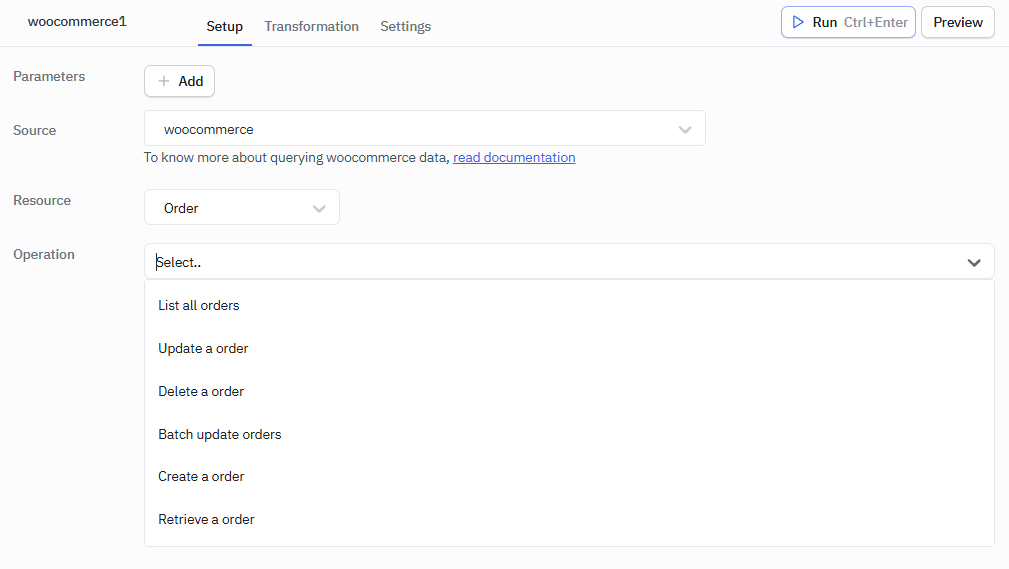Click the Order value in the Resource field

(x=181, y=208)
